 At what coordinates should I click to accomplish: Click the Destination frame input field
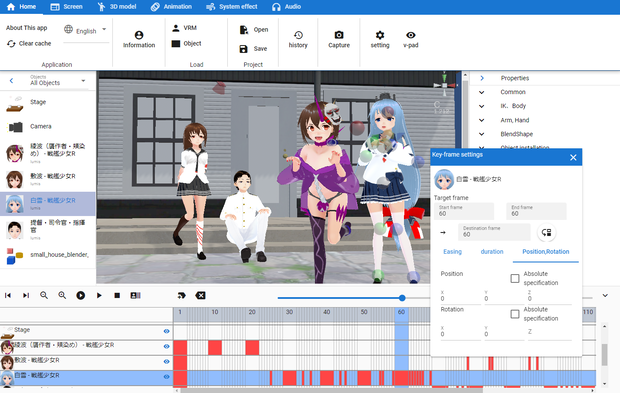pyautogui.click(x=494, y=232)
